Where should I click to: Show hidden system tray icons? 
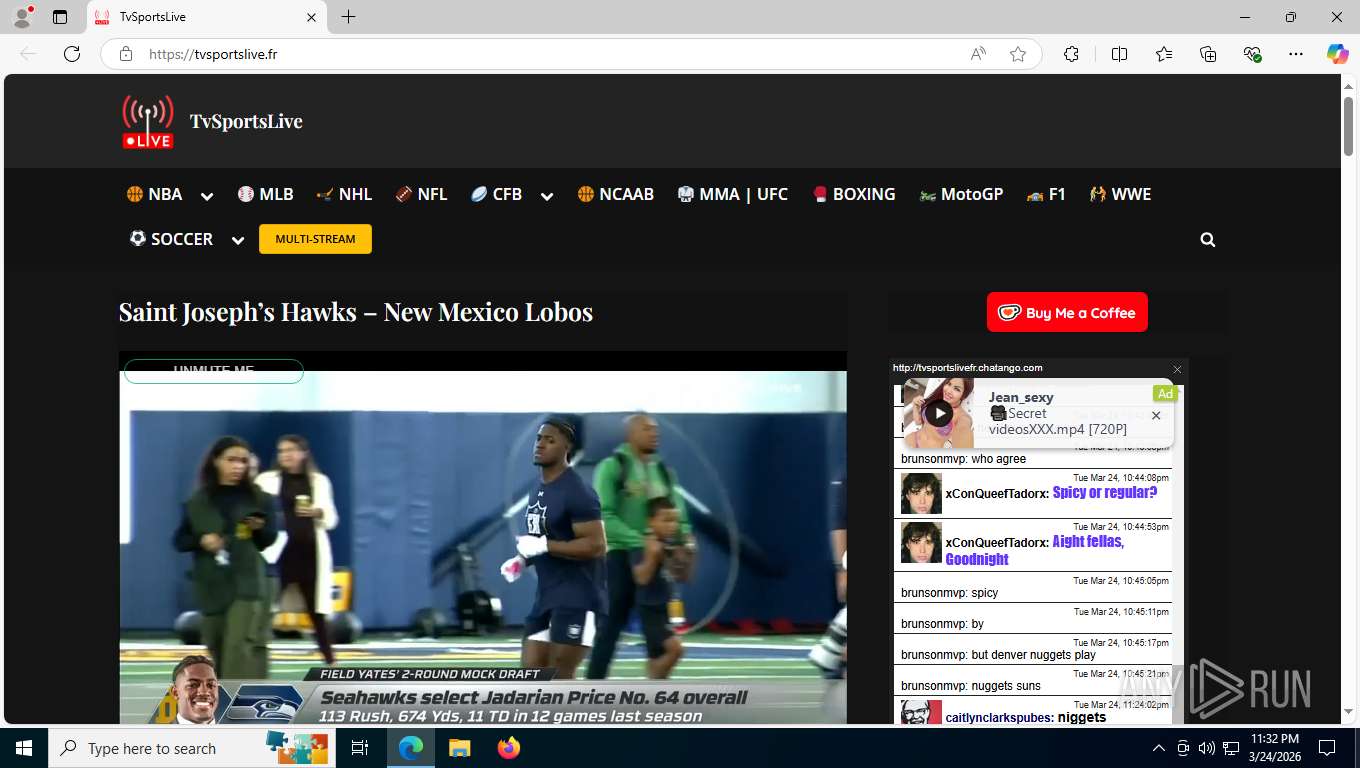coord(1159,748)
